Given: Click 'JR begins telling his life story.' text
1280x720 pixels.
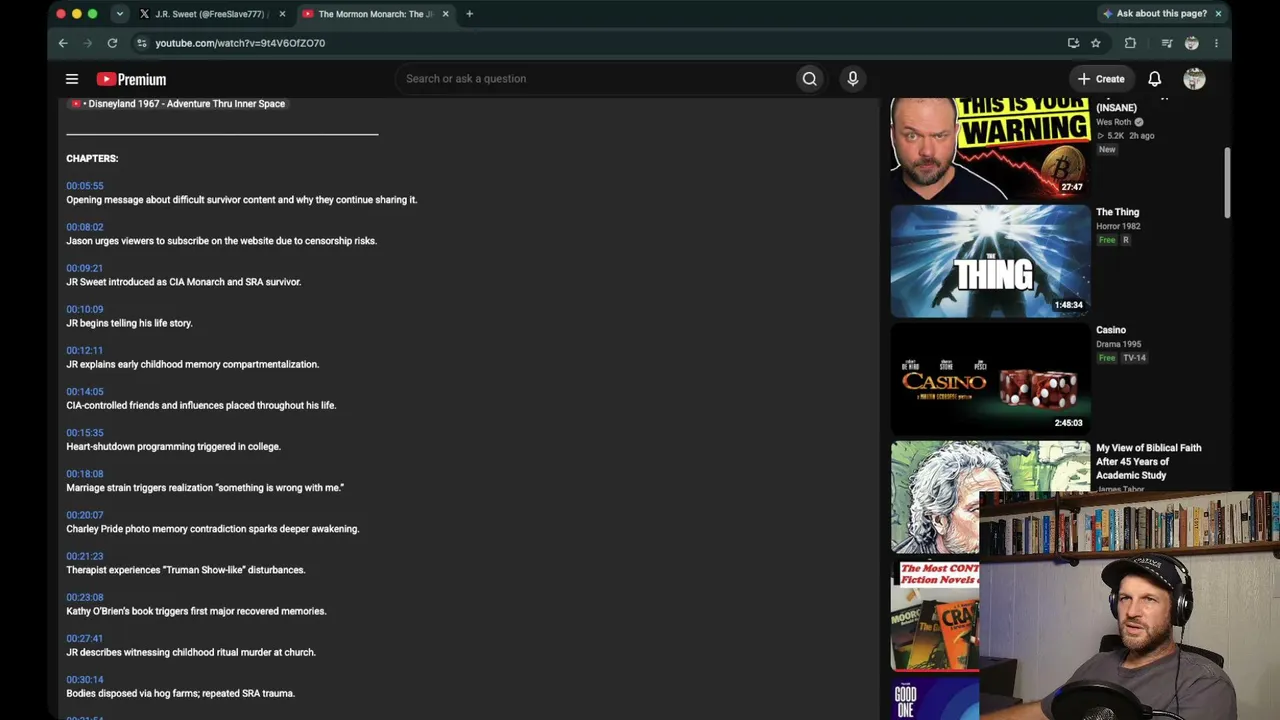Looking at the screenshot, I should pos(129,323).
